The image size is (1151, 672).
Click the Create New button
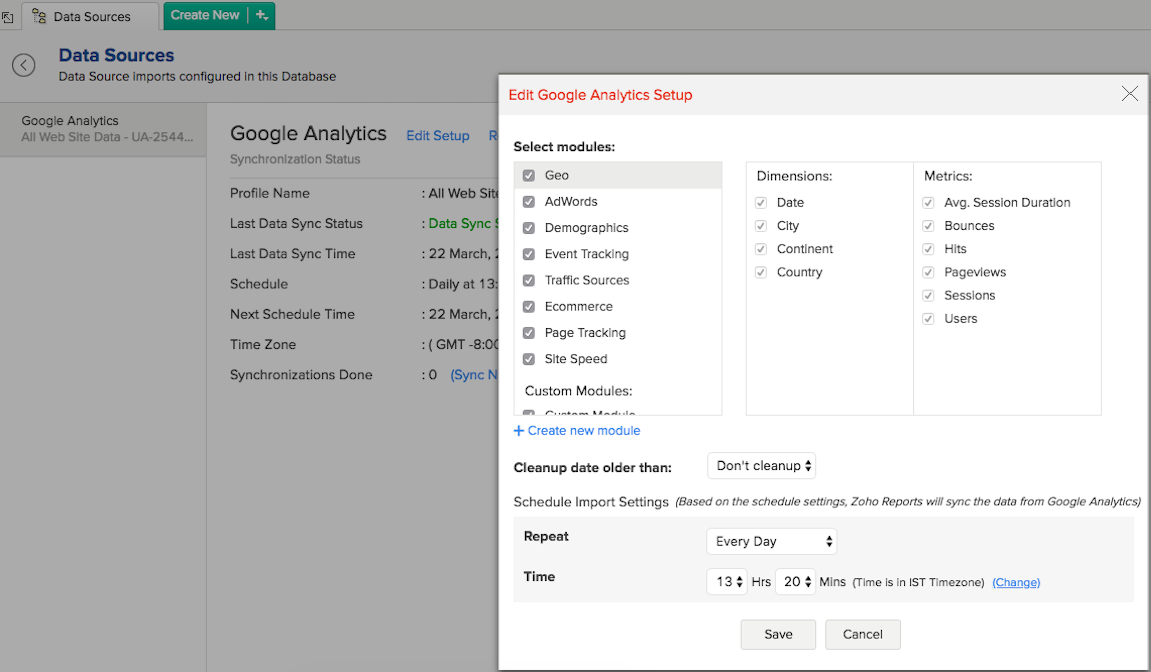[205, 16]
